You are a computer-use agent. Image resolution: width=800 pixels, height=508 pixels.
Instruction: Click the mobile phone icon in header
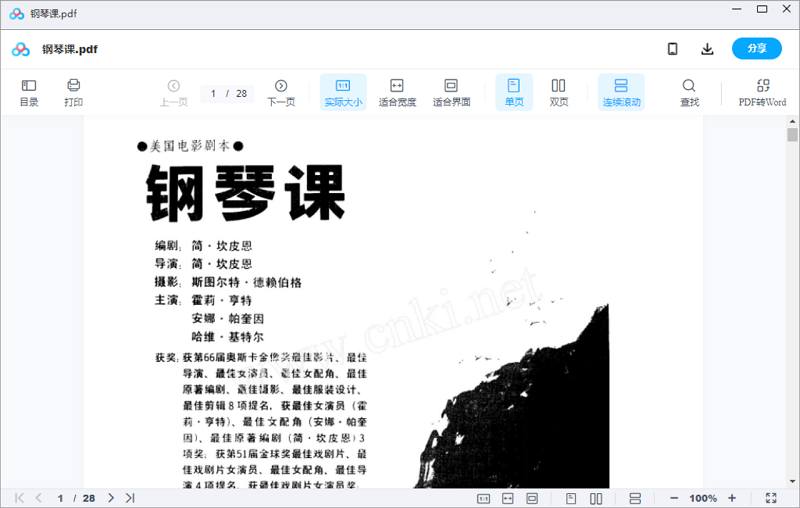[x=673, y=49]
